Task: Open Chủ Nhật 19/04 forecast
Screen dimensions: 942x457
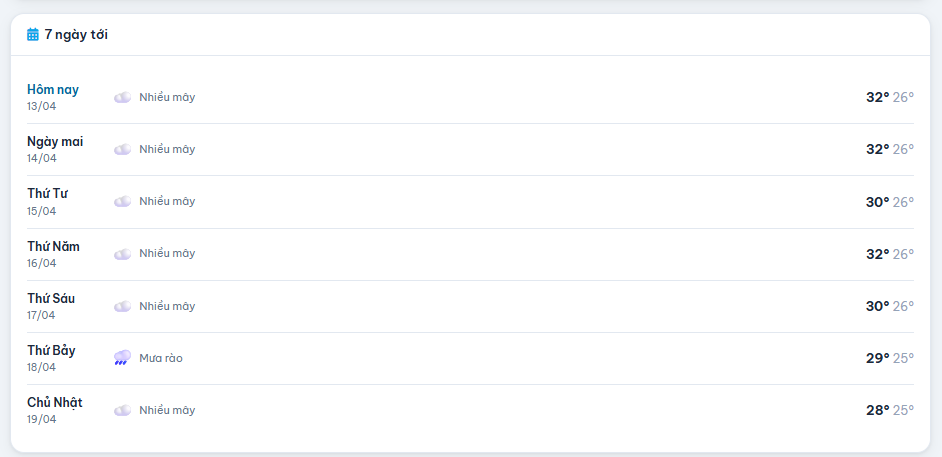Action: pos(470,410)
